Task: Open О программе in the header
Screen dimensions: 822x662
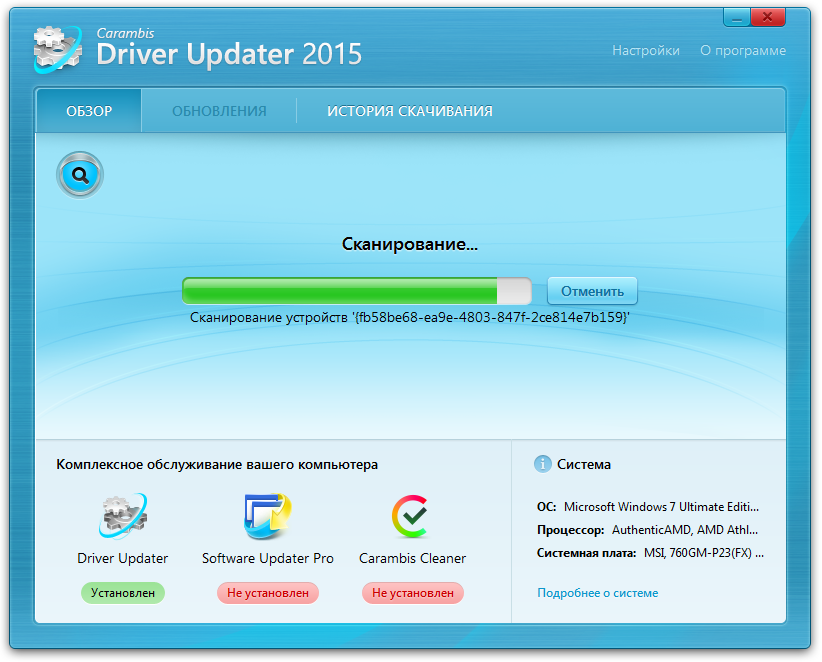Action: pos(742,50)
